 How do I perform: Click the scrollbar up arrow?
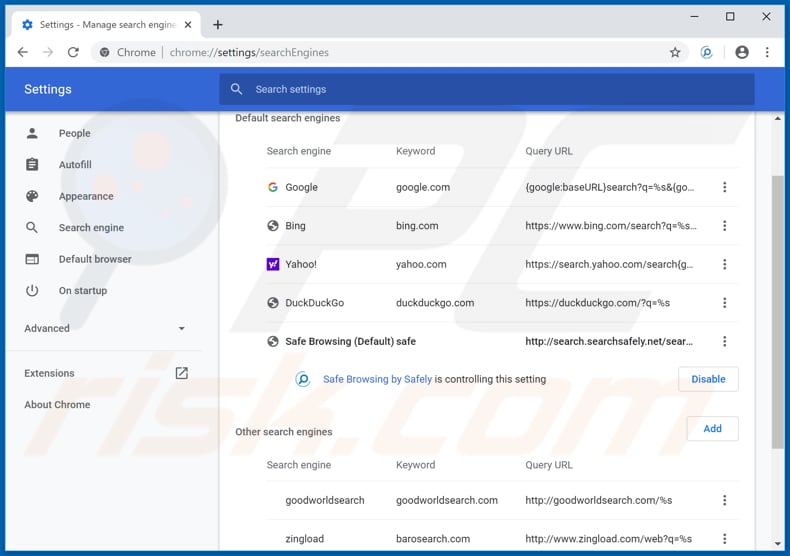pyautogui.click(x=778, y=119)
